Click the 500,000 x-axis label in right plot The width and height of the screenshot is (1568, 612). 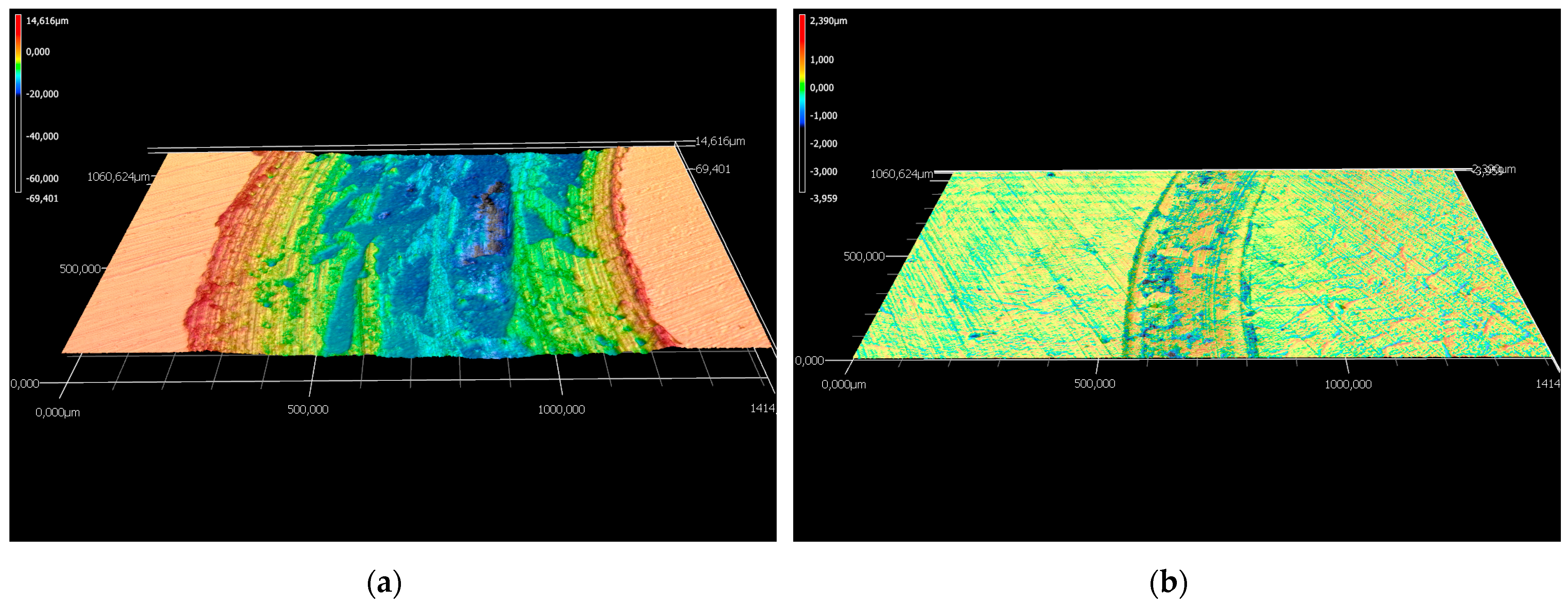click(x=1095, y=384)
